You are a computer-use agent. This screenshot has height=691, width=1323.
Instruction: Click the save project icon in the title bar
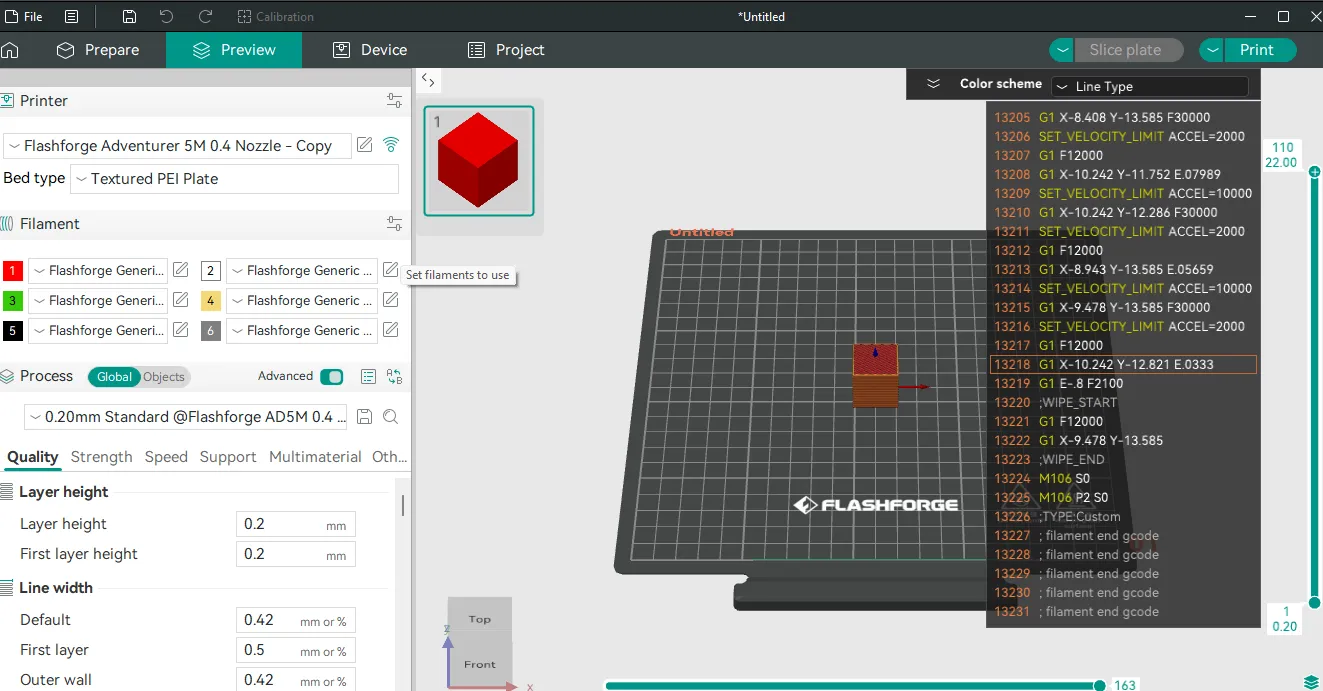[129, 16]
